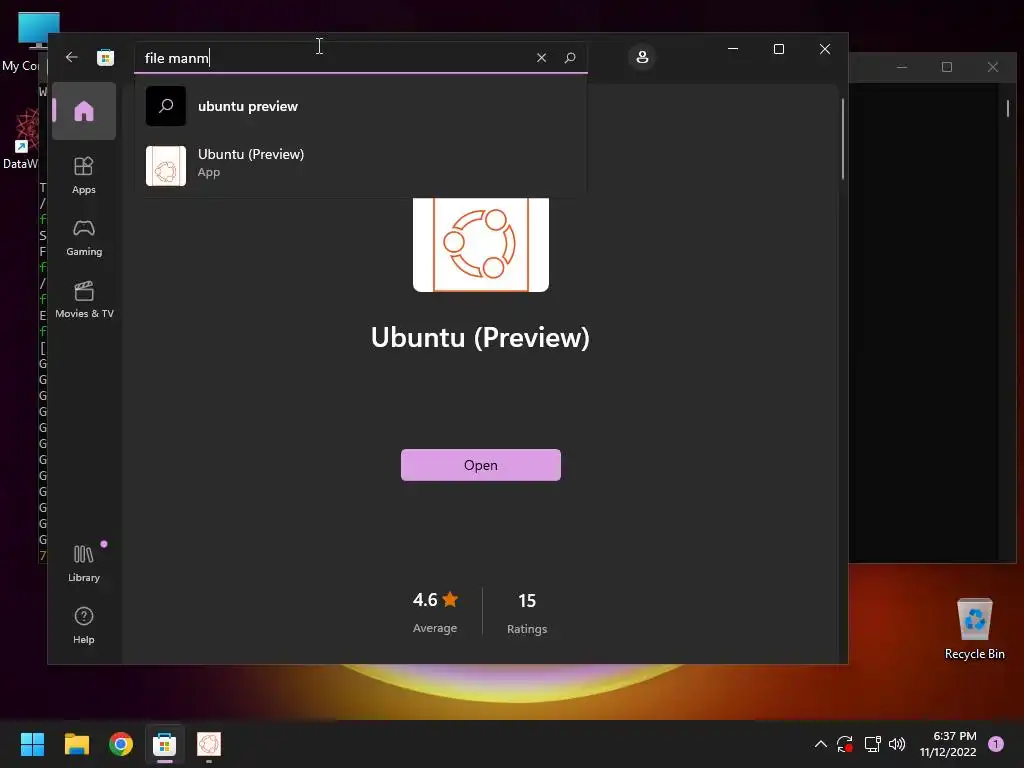Open the notification badge showing 1

coord(996,744)
